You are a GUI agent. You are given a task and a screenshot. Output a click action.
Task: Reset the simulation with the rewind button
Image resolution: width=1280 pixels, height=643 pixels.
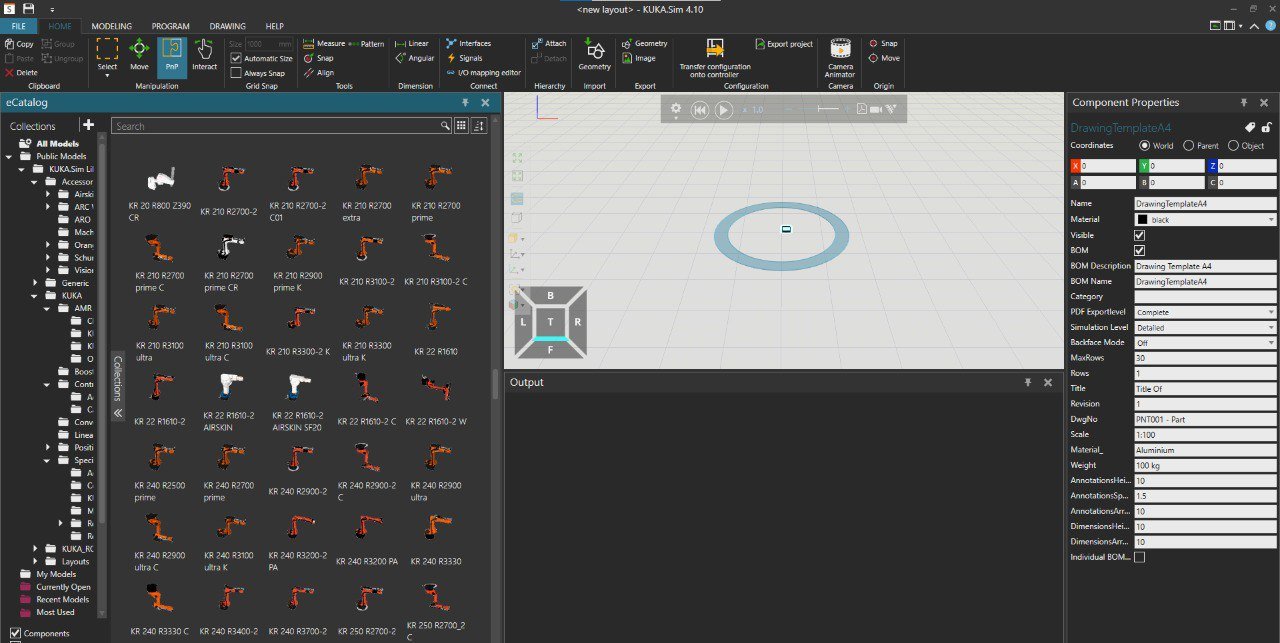pyautogui.click(x=700, y=109)
